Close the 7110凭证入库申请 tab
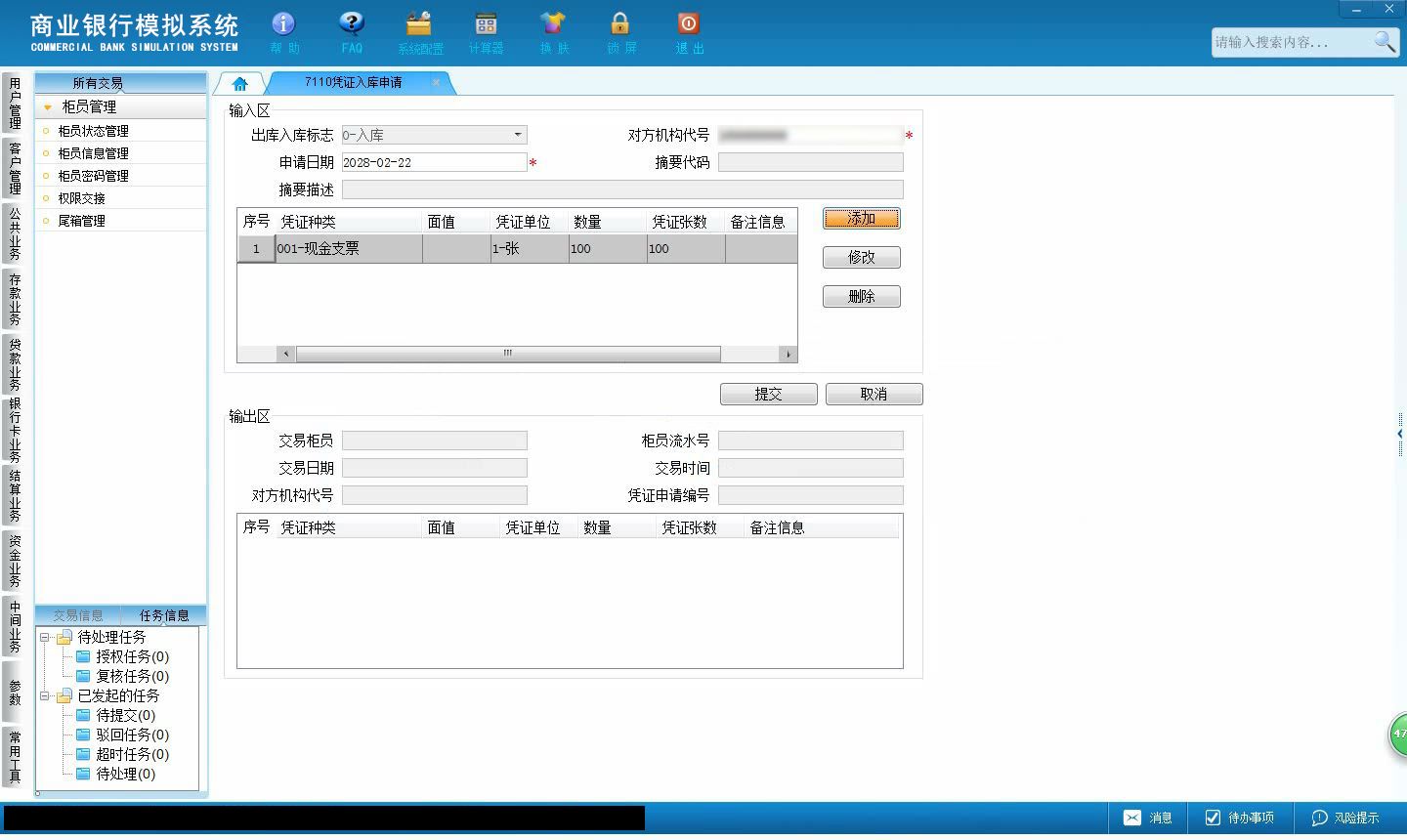This screenshot has width=1407, height=840. [436, 82]
